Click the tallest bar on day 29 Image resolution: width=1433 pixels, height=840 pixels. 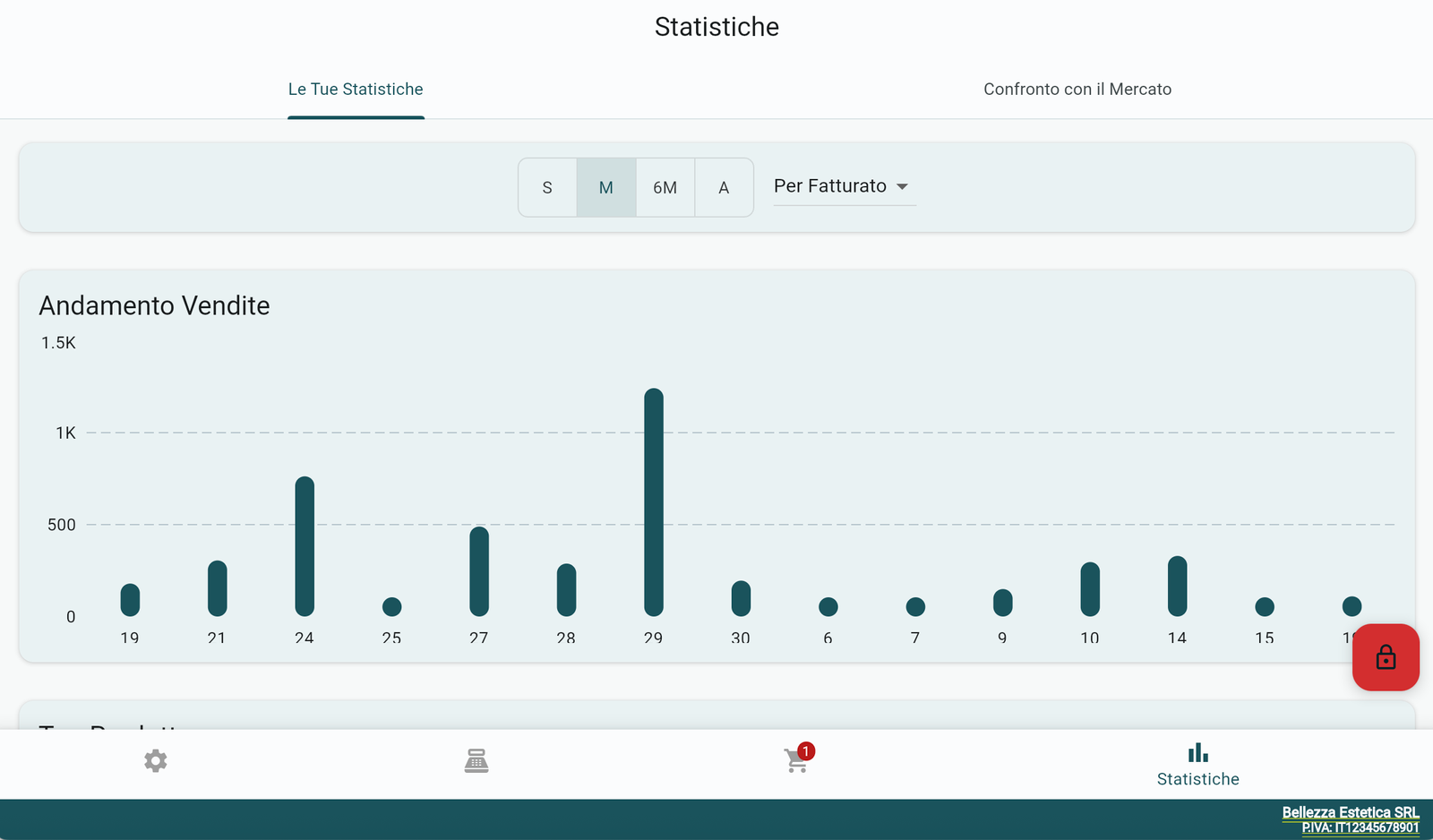coord(653,501)
